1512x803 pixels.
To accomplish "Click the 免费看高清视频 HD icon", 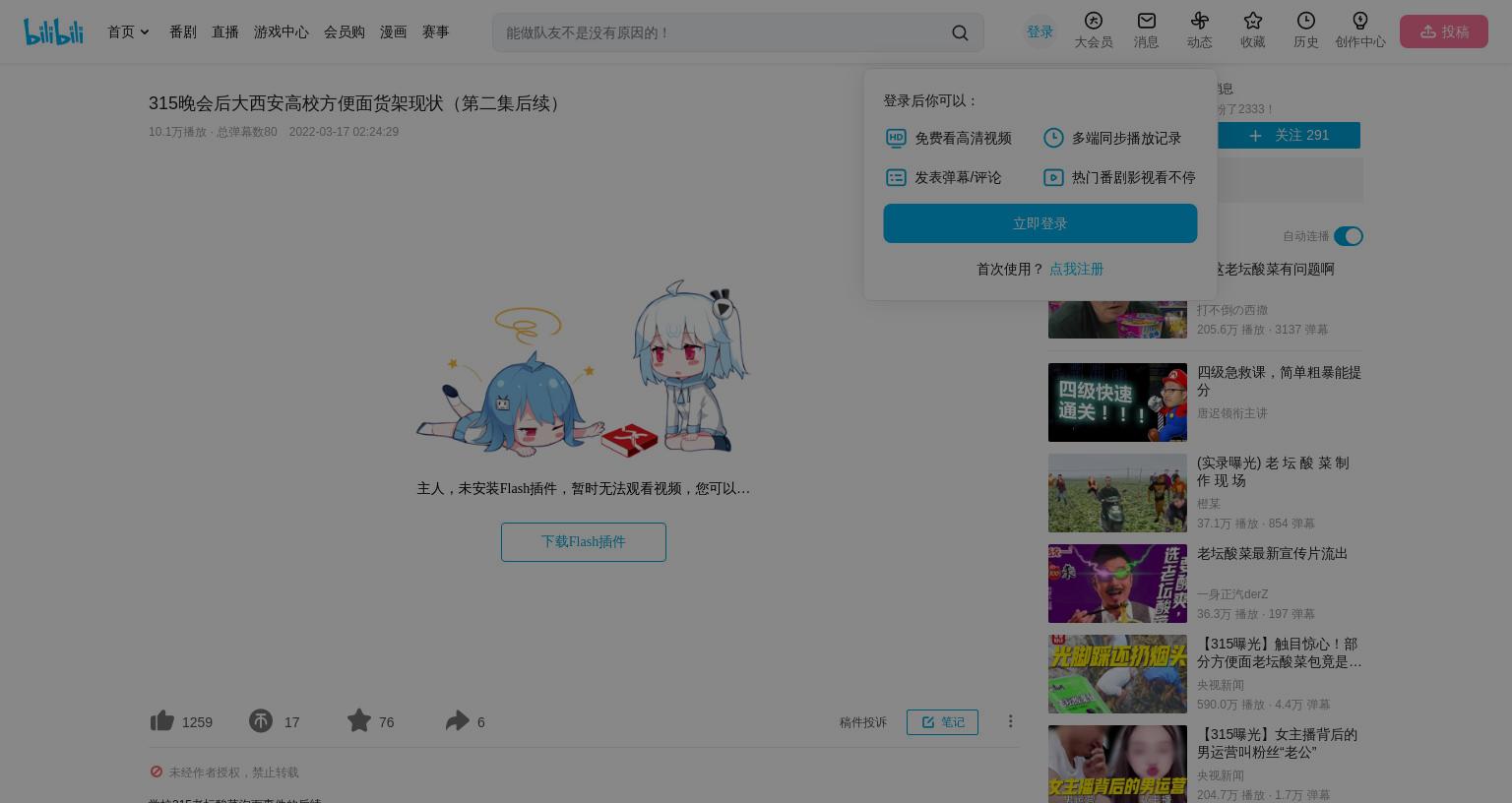I will tap(896, 139).
